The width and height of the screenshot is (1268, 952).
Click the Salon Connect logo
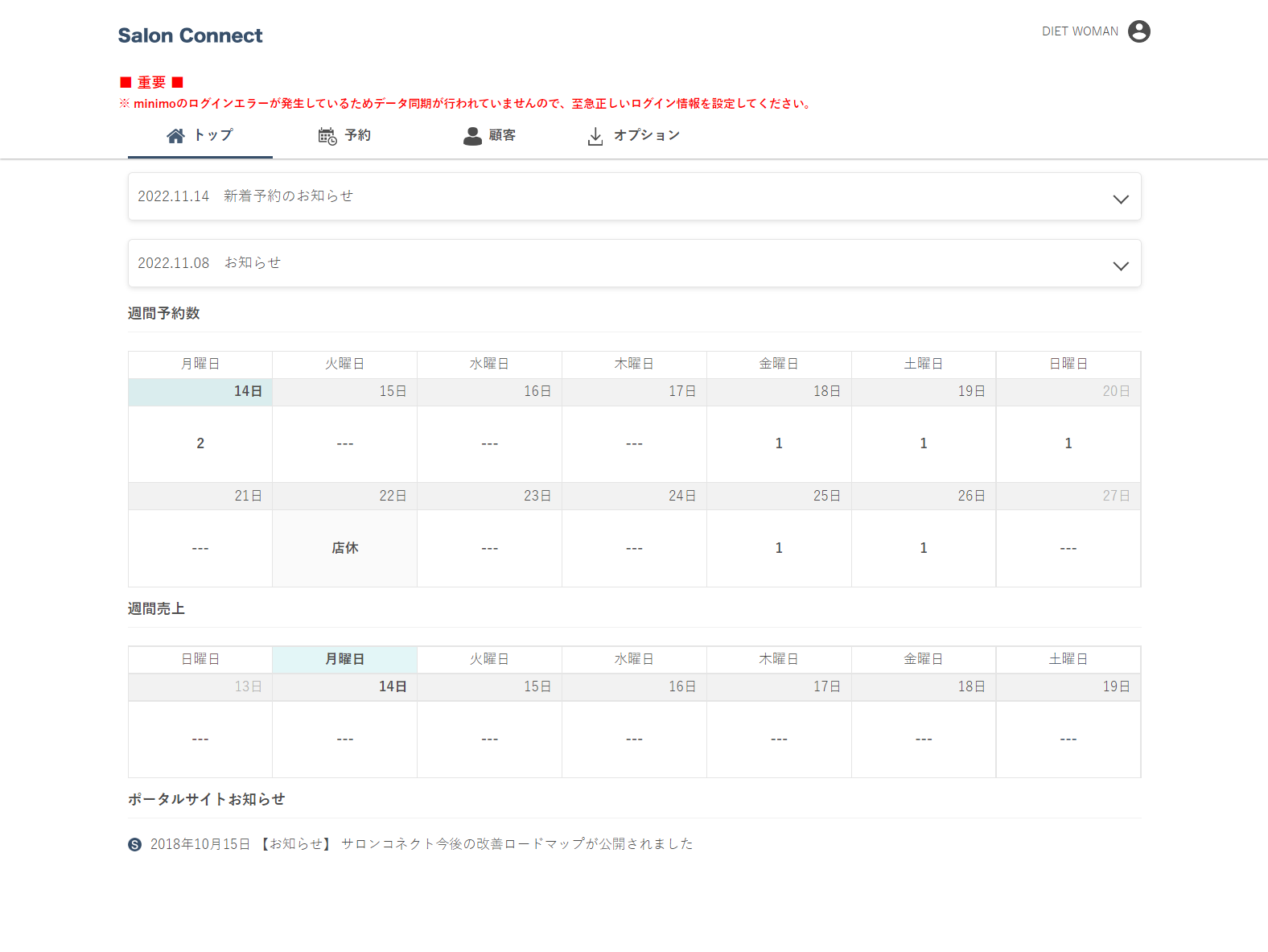click(190, 35)
